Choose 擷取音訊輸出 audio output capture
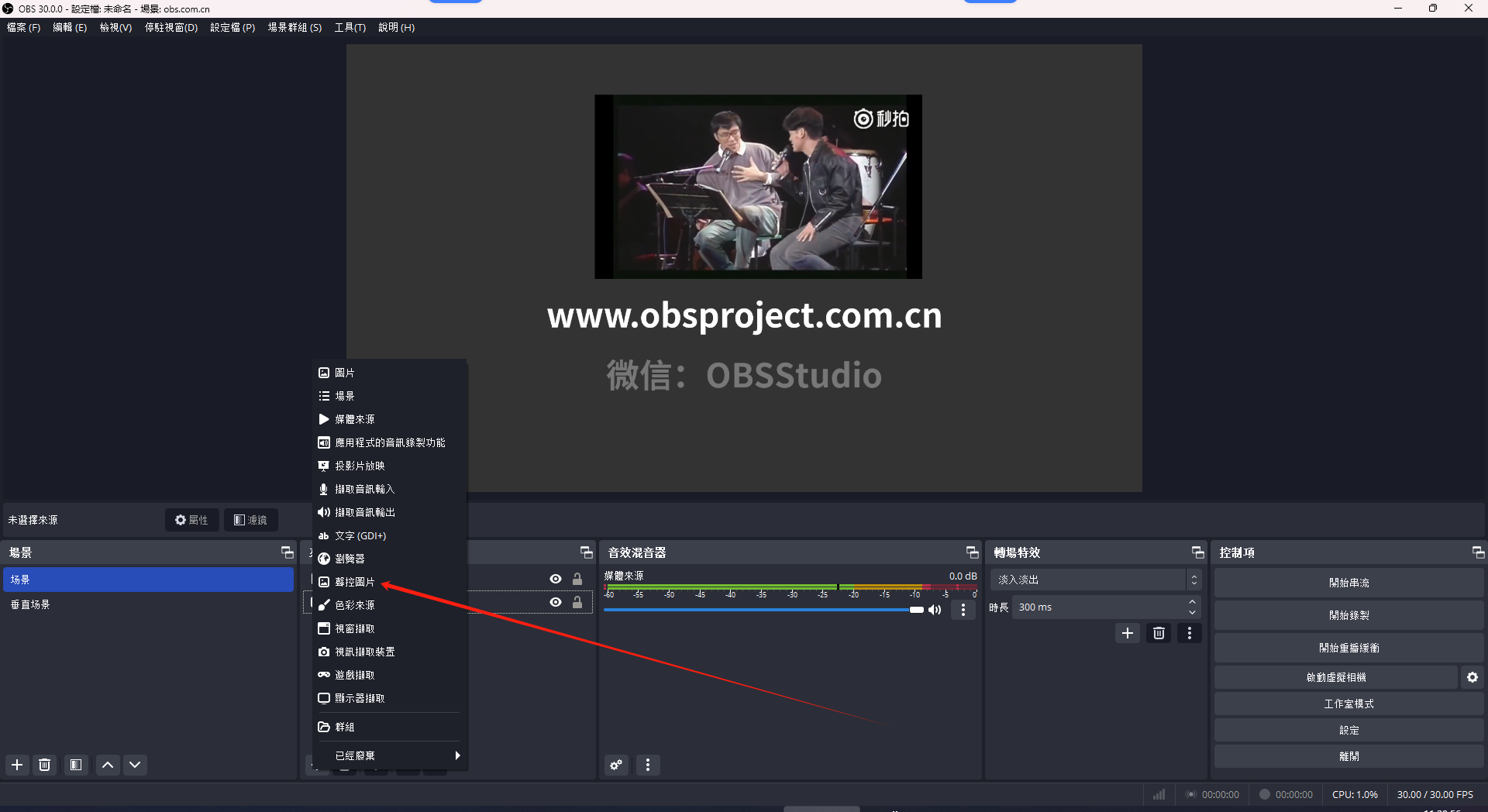Screen dimensions: 1488x812 [x=389, y=512]
